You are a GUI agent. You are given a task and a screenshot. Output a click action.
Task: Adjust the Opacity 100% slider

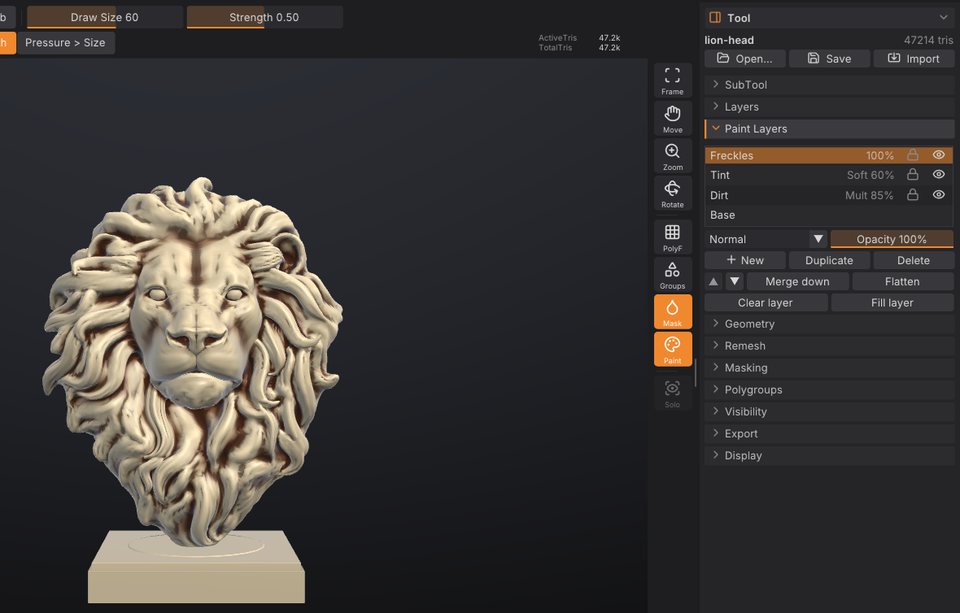tap(892, 239)
